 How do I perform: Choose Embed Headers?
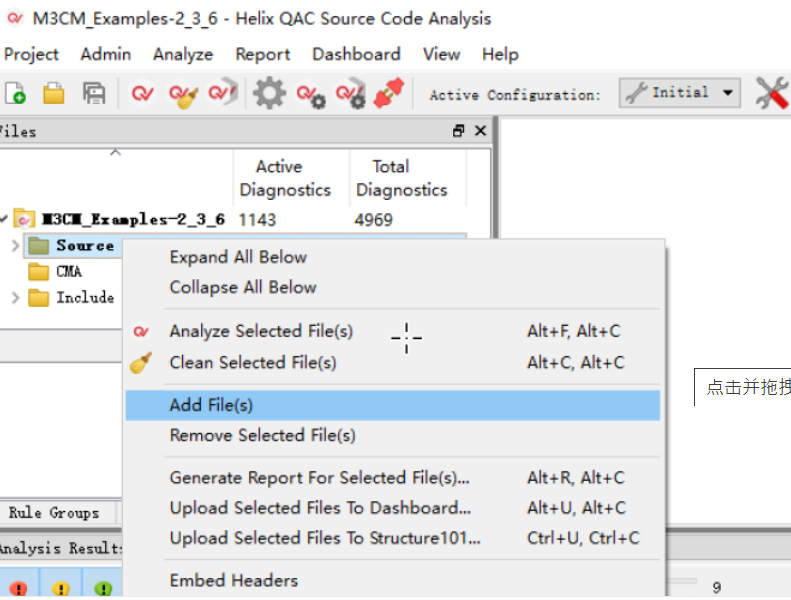click(392, 581)
